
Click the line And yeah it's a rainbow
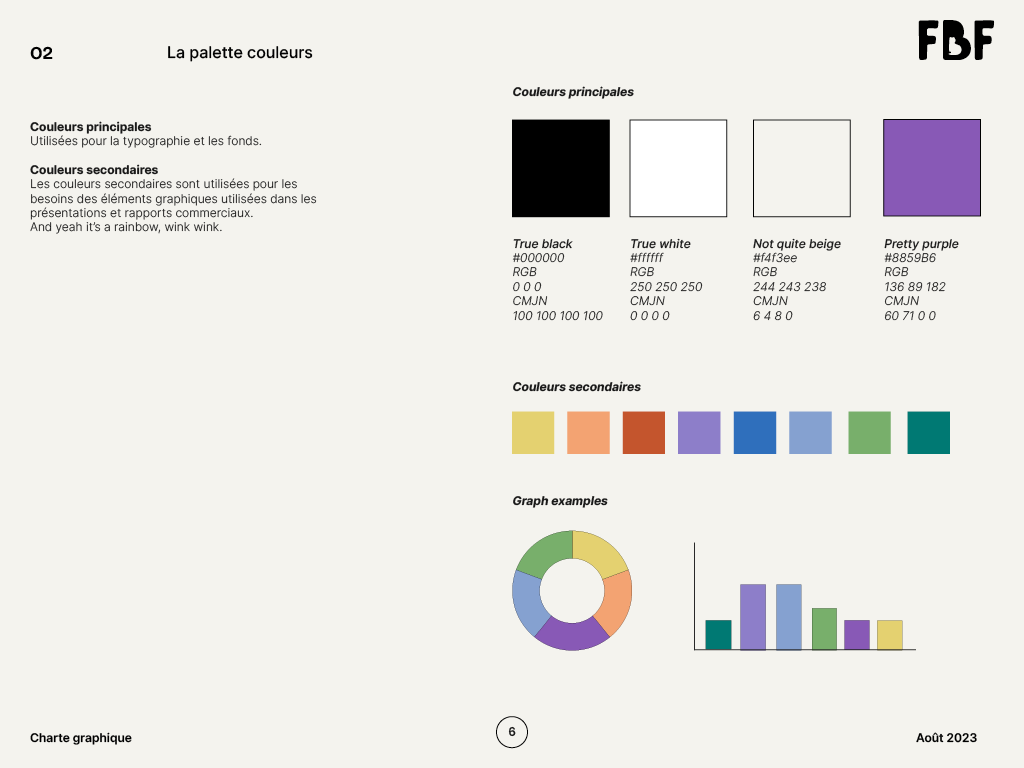point(126,227)
